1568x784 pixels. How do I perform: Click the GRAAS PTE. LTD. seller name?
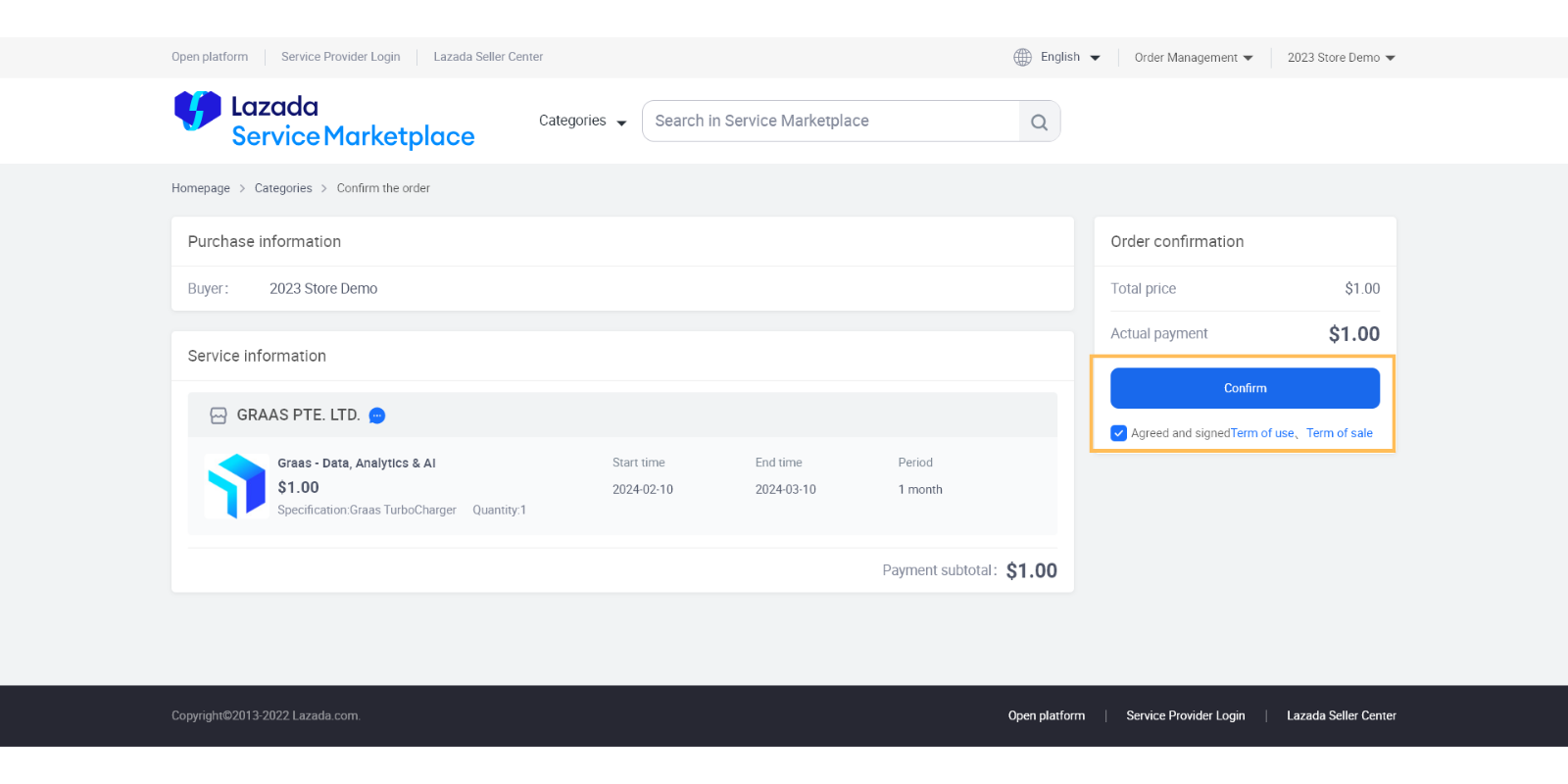[x=298, y=416]
